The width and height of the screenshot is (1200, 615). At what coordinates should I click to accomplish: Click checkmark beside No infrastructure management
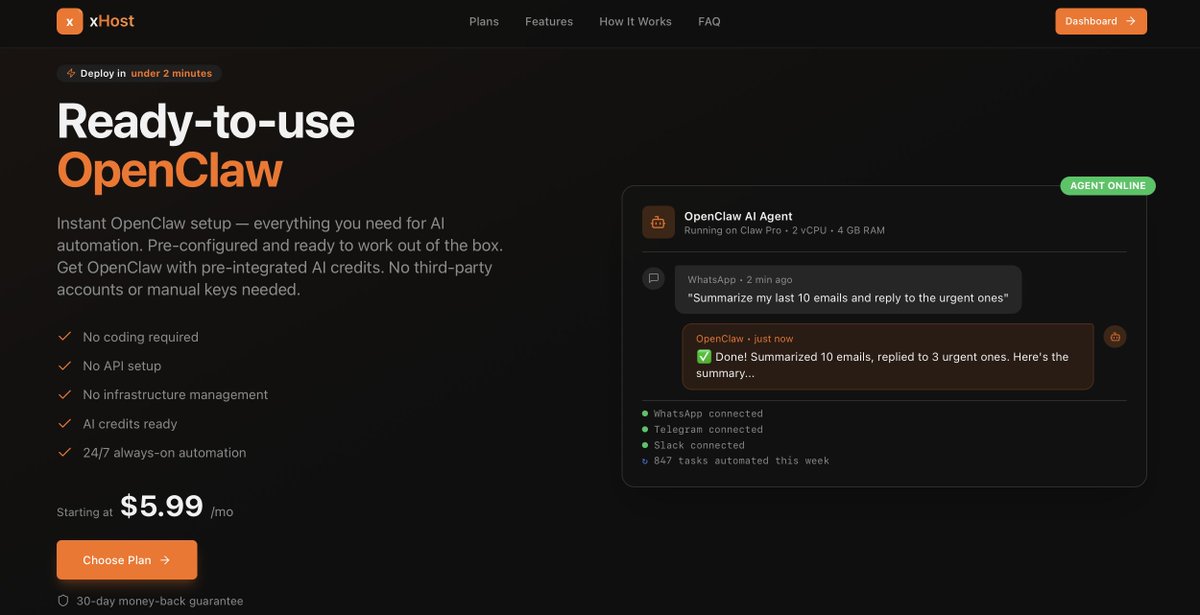coord(65,395)
